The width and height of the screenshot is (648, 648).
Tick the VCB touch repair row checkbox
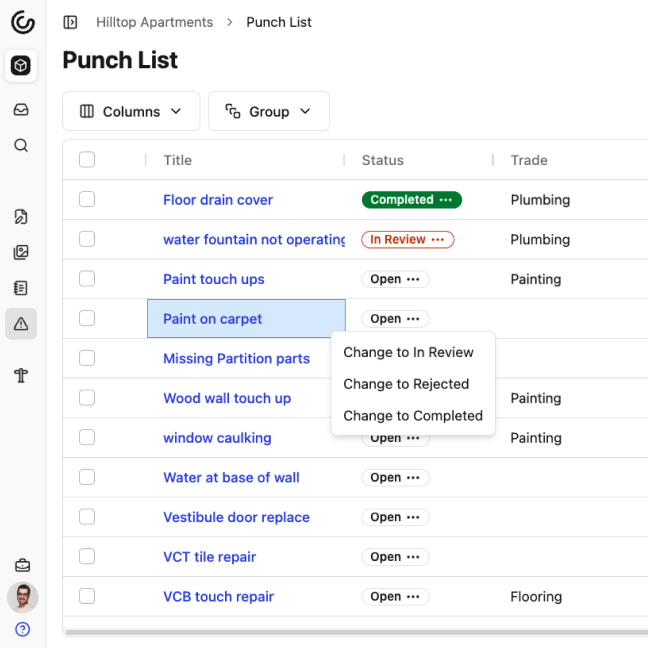pyautogui.click(x=87, y=597)
